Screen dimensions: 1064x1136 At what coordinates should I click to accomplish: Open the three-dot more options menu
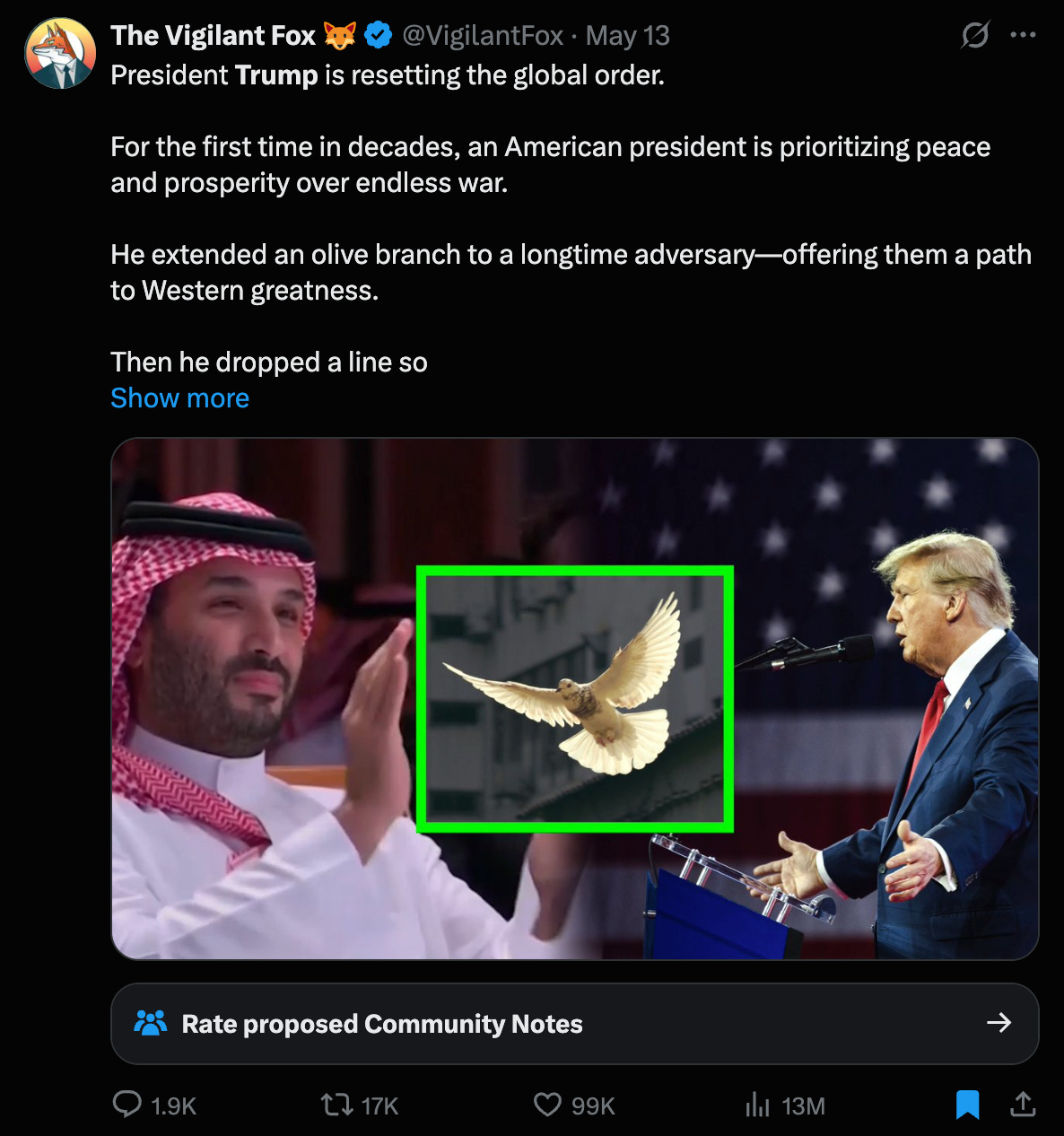(x=1023, y=36)
